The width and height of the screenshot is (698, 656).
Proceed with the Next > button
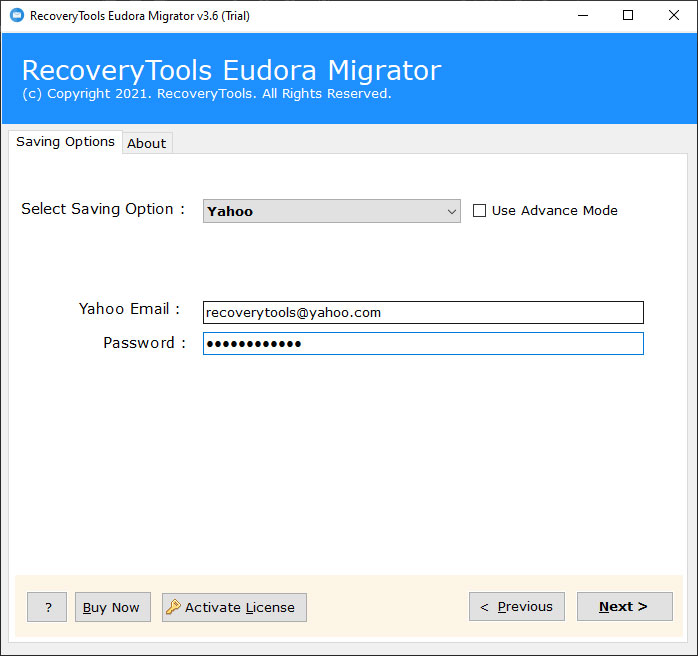tap(625, 606)
